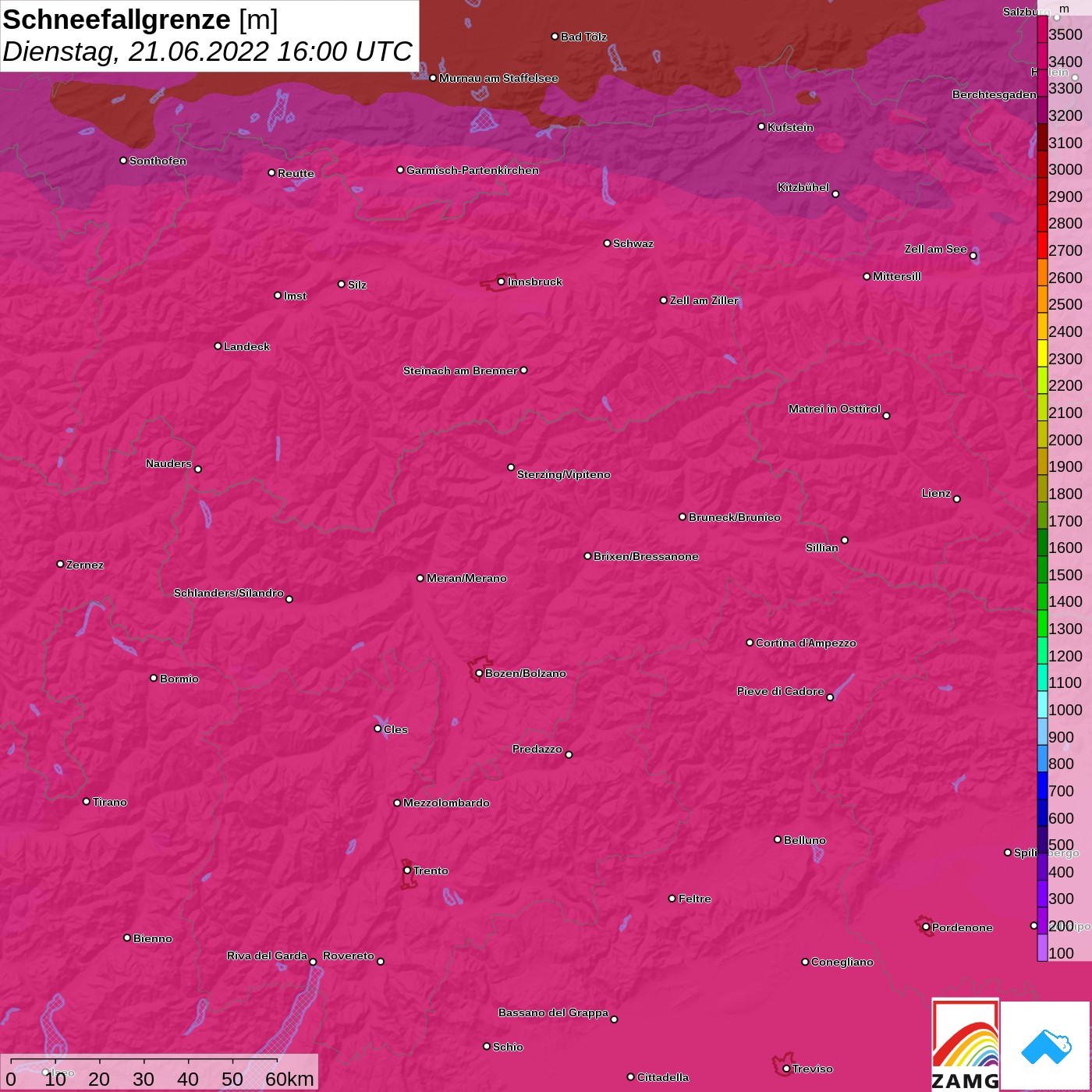Click the Lienz location marker

point(957,499)
